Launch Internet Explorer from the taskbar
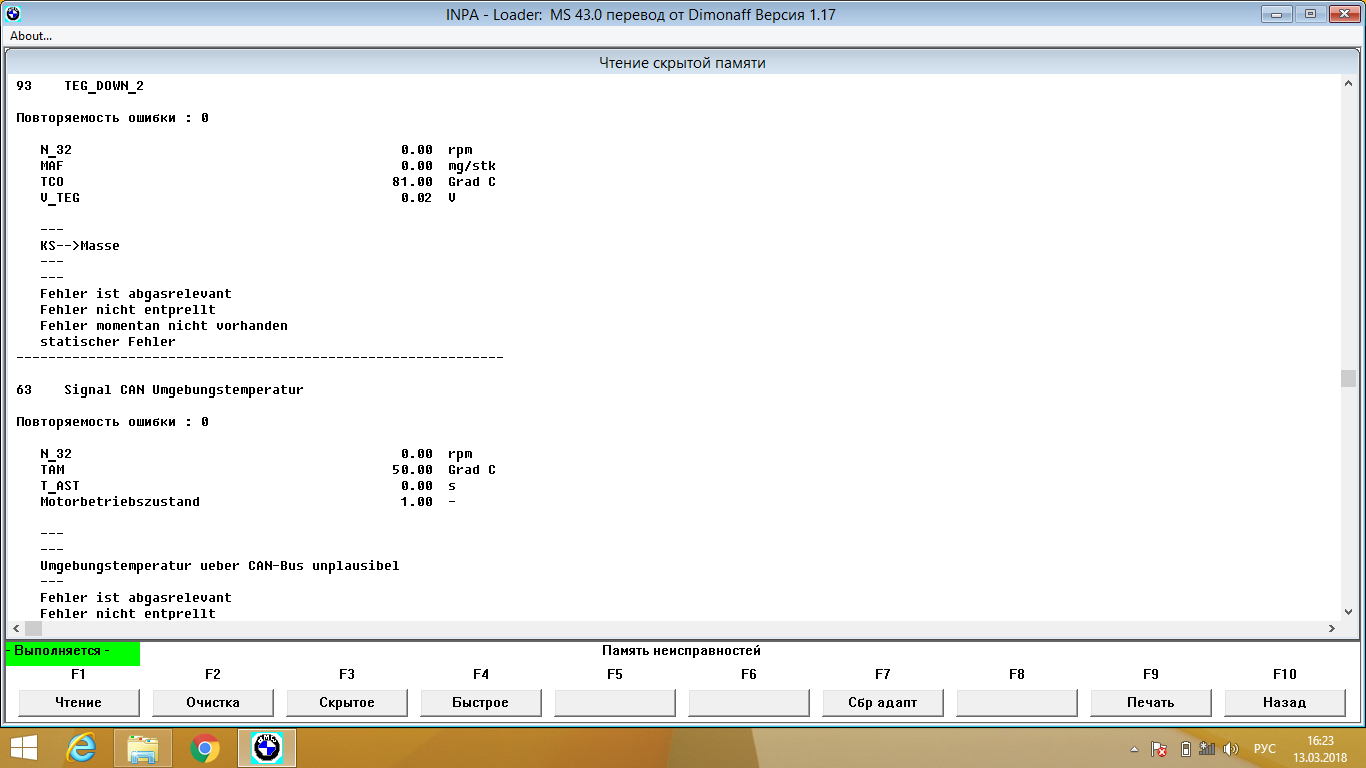This screenshot has width=1366, height=768. [80, 748]
